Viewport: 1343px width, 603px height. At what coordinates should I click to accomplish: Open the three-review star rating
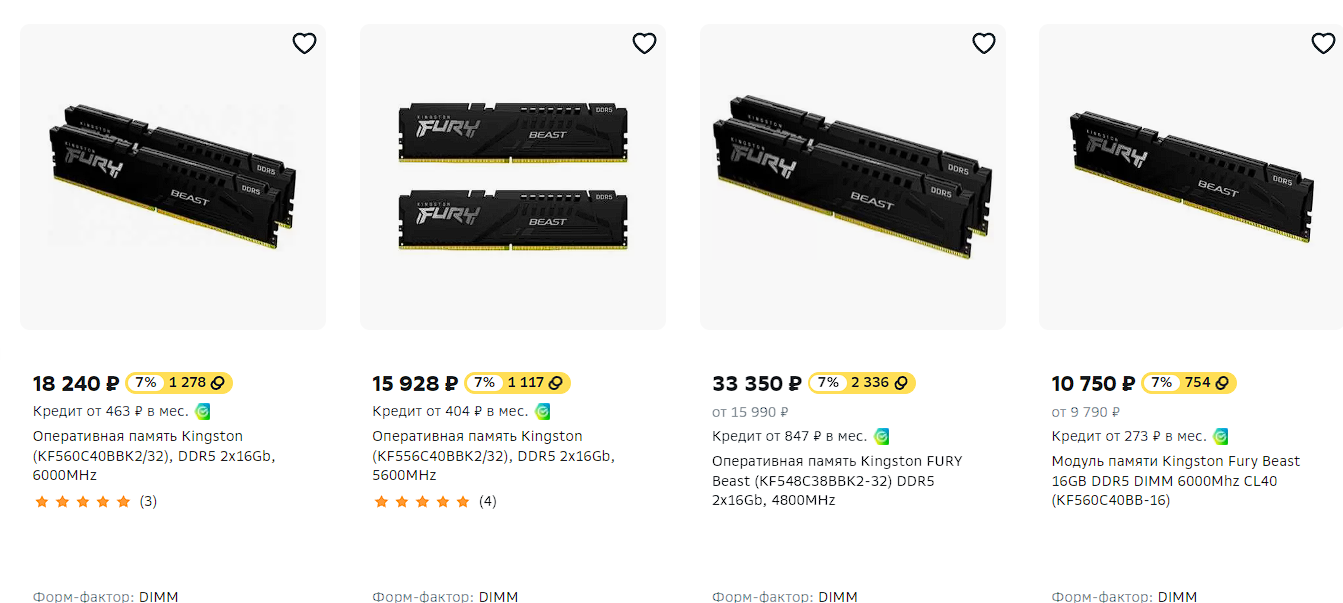tap(95, 501)
